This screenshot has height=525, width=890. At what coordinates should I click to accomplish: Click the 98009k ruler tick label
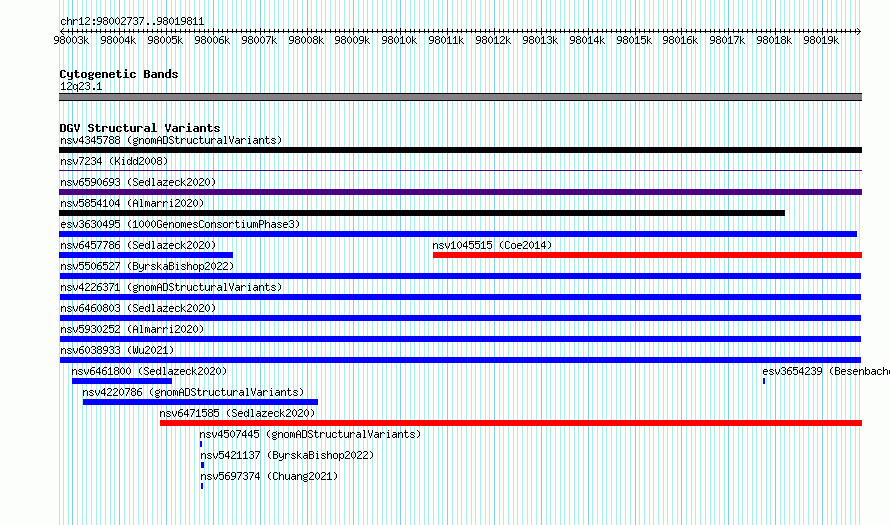[x=352, y=40]
